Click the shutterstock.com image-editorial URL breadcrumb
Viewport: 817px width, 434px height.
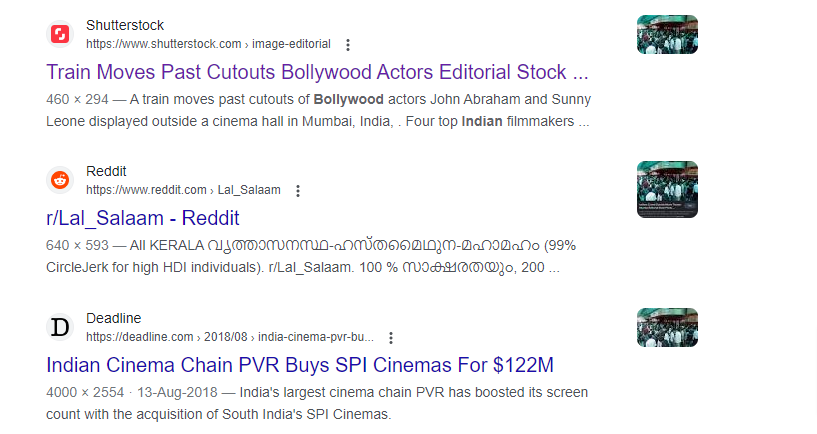point(208,44)
